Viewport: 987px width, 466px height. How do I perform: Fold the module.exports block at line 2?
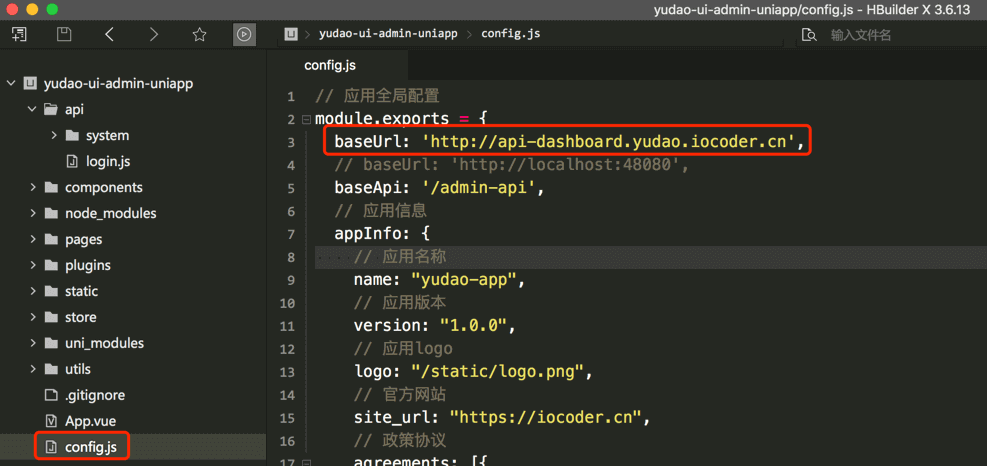point(306,119)
